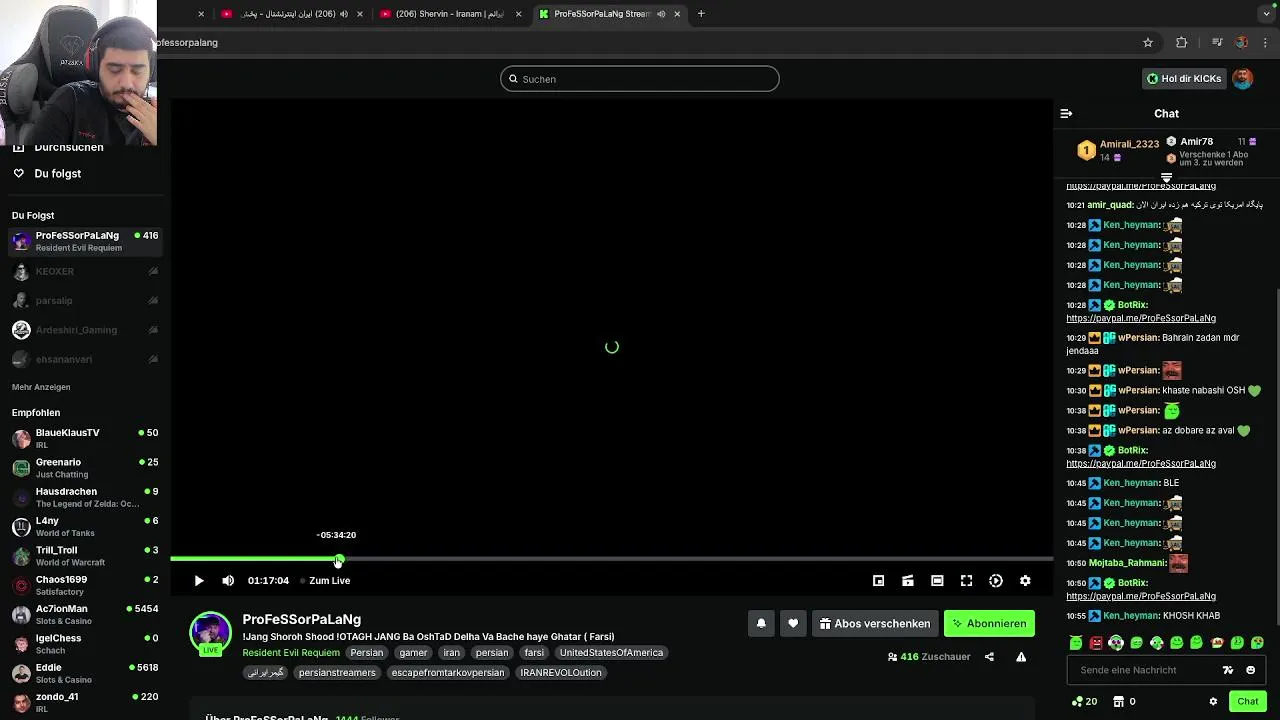1280x720 pixels.
Task: Send message with the green Chat button
Action: 1247,702
